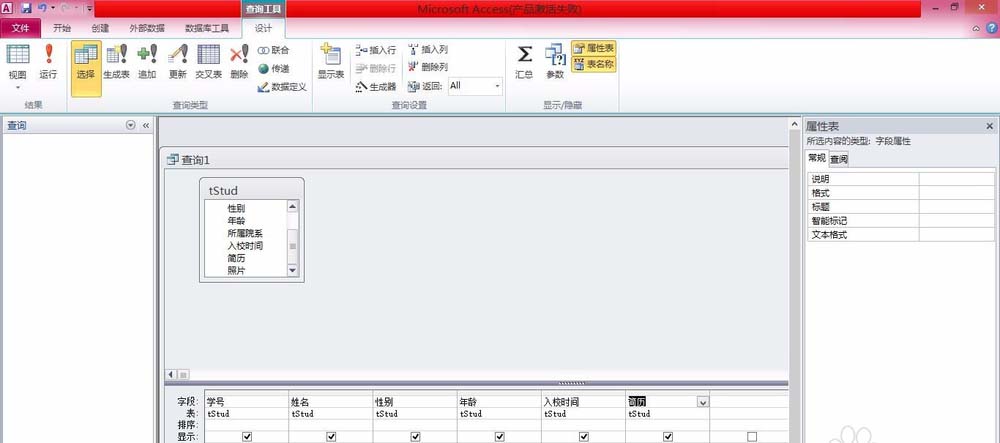Select the 选择 (Select) query type

[86, 69]
